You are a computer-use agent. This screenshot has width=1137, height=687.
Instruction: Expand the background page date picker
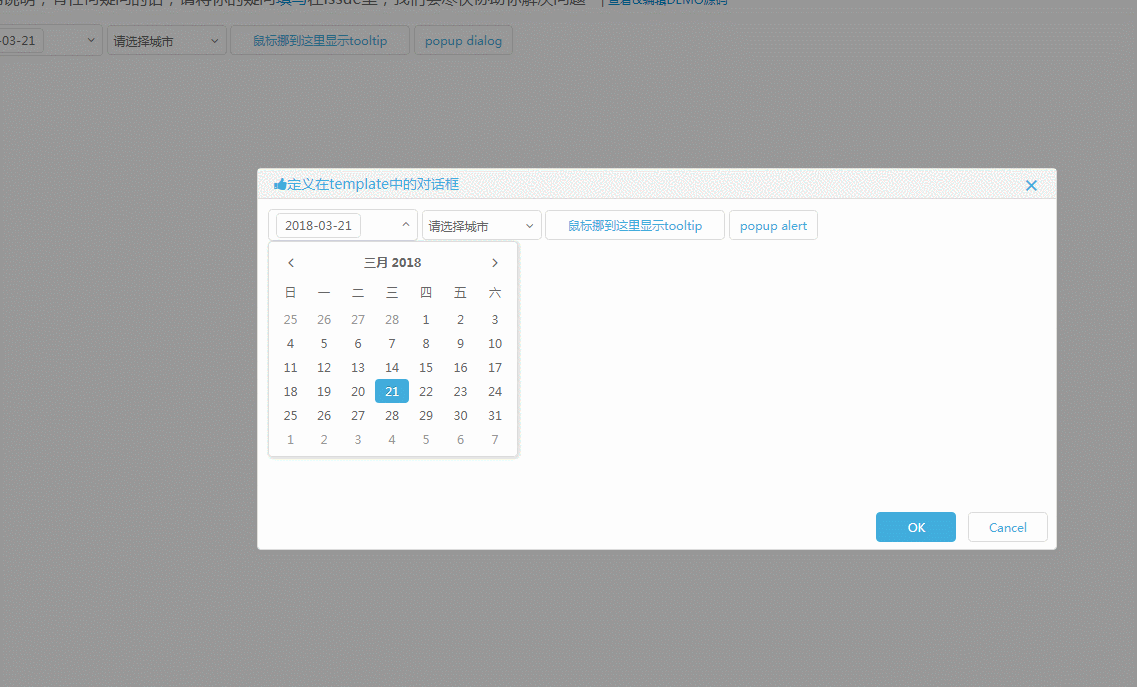(x=91, y=40)
